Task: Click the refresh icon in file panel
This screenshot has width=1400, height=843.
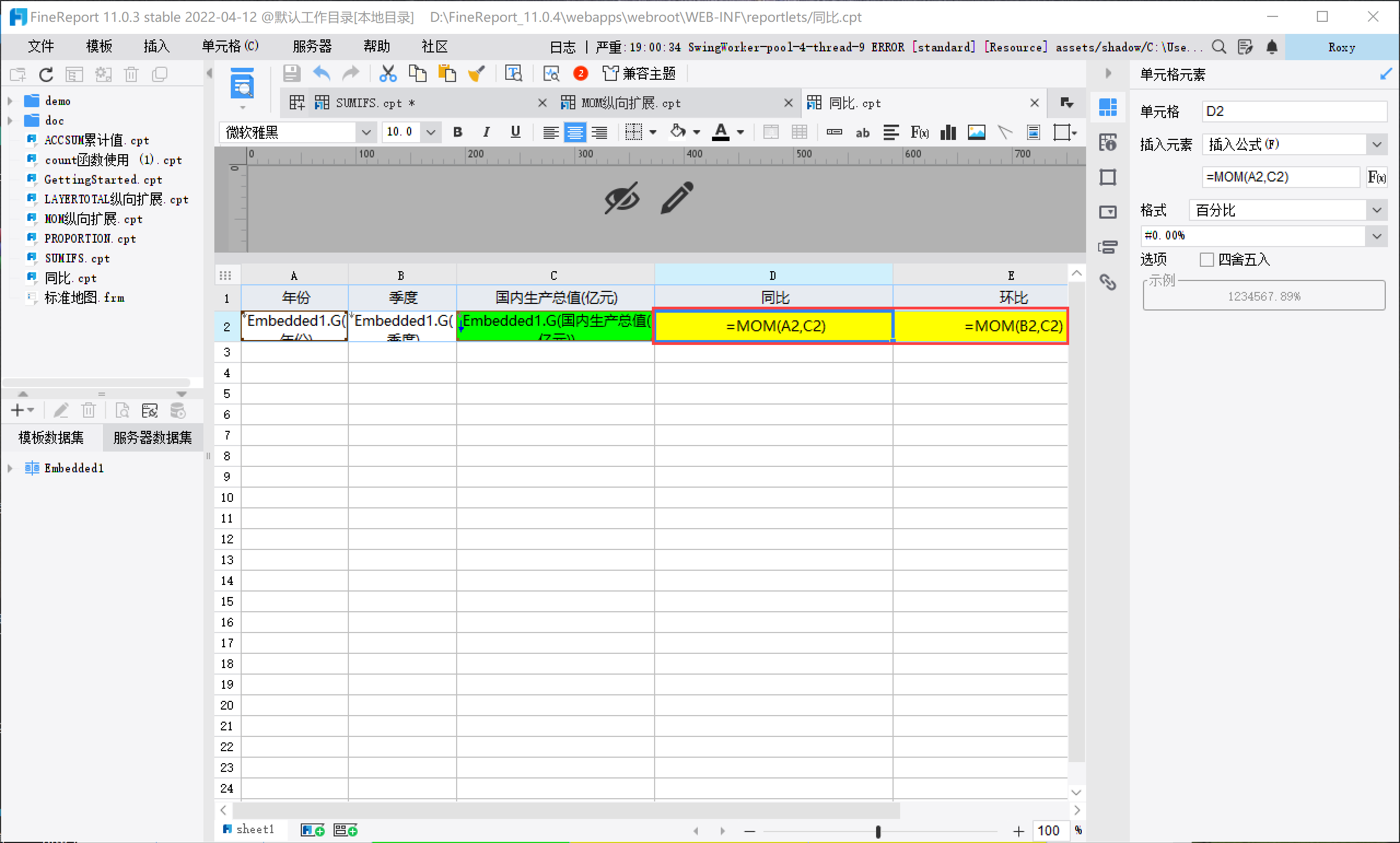Action: pos(46,74)
